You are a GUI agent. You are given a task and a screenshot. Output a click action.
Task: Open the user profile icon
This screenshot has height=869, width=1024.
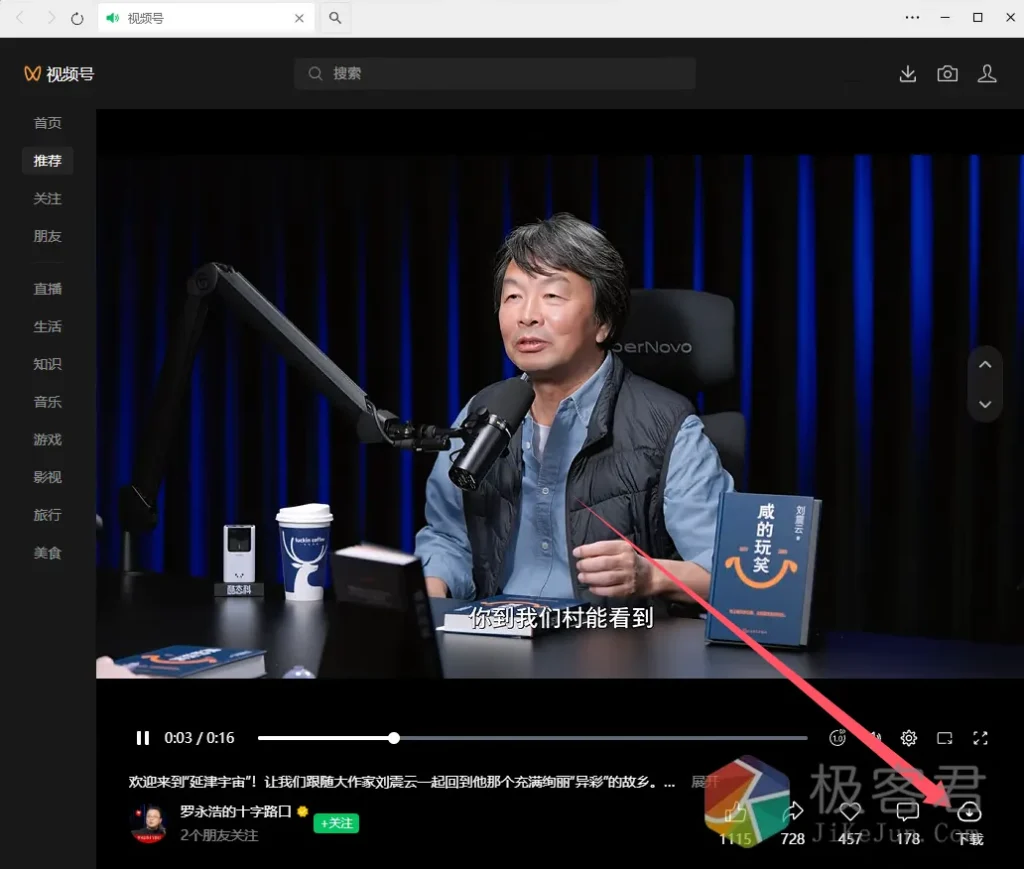pyautogui.click(x=987, y=74)
